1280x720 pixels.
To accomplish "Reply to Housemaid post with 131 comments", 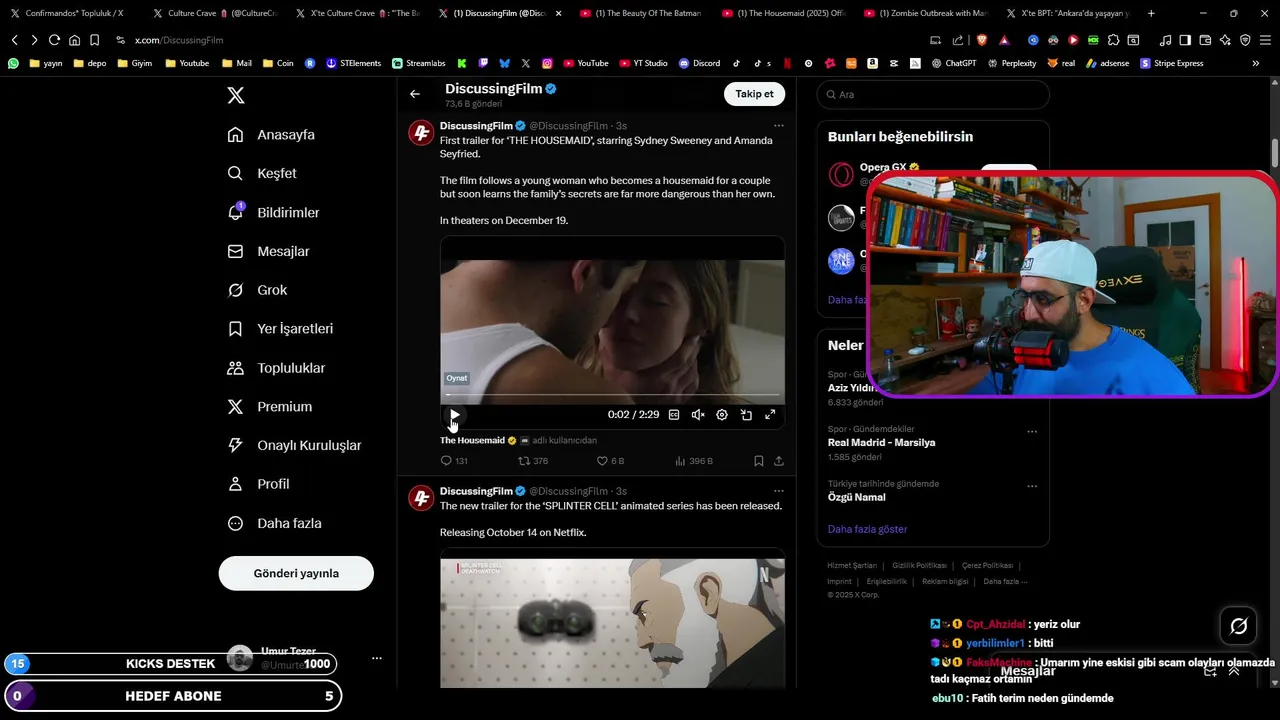I will coord(454,461).
